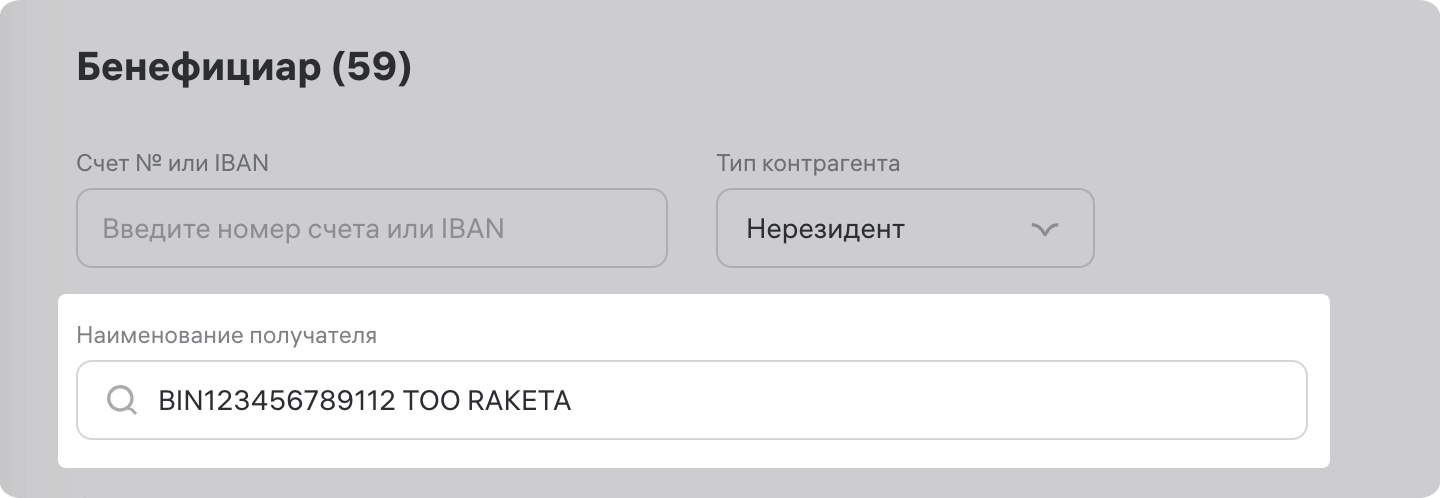The height and width of the screenshot is (498, 1440).
Task: Click the BIN123456789112 text in recipient field
Action: tap(276, 401)
